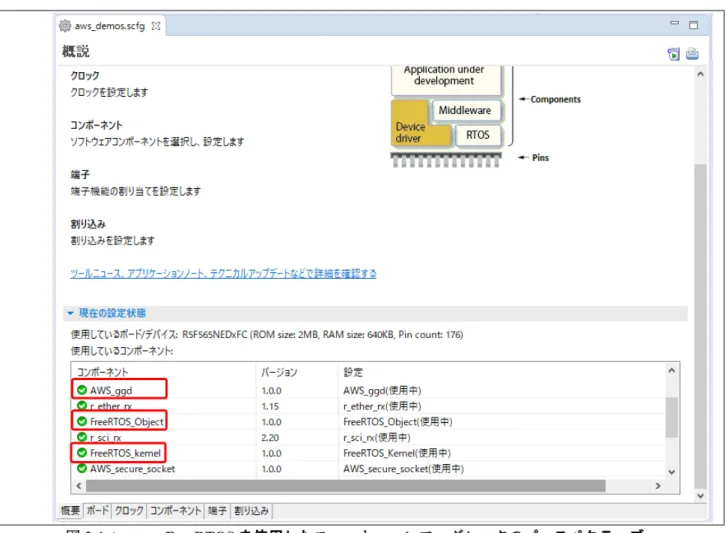Minimize the editor pane
This screenshot has height=533, width=726.
tap(675, 23)
